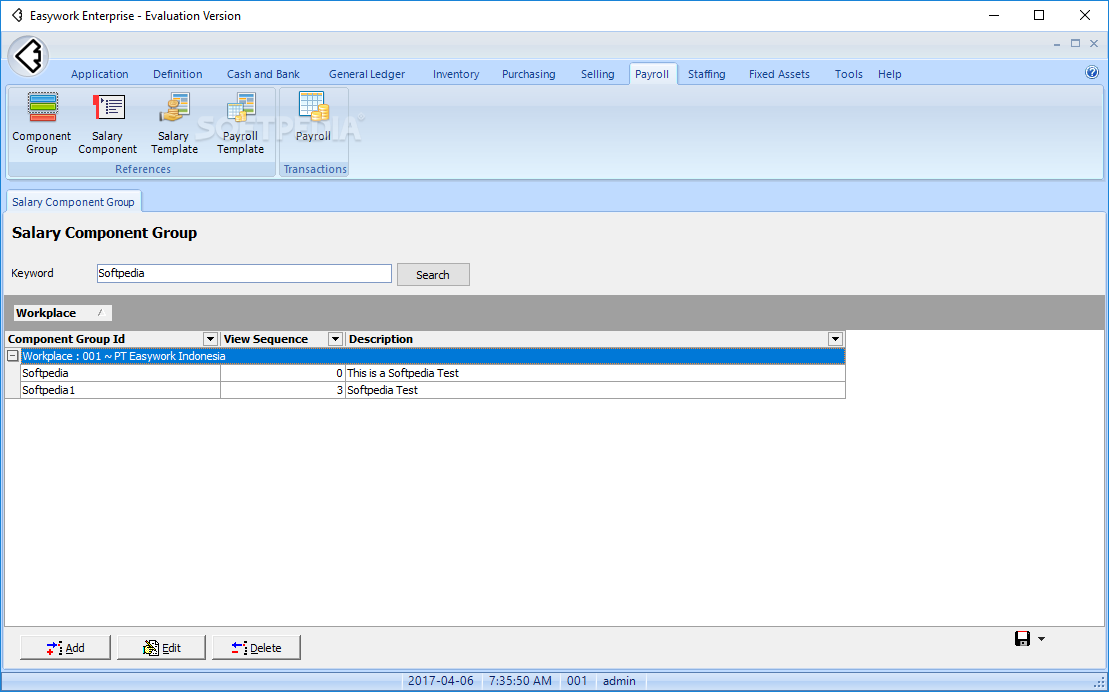Restore the inner document window

(1075, 44)
